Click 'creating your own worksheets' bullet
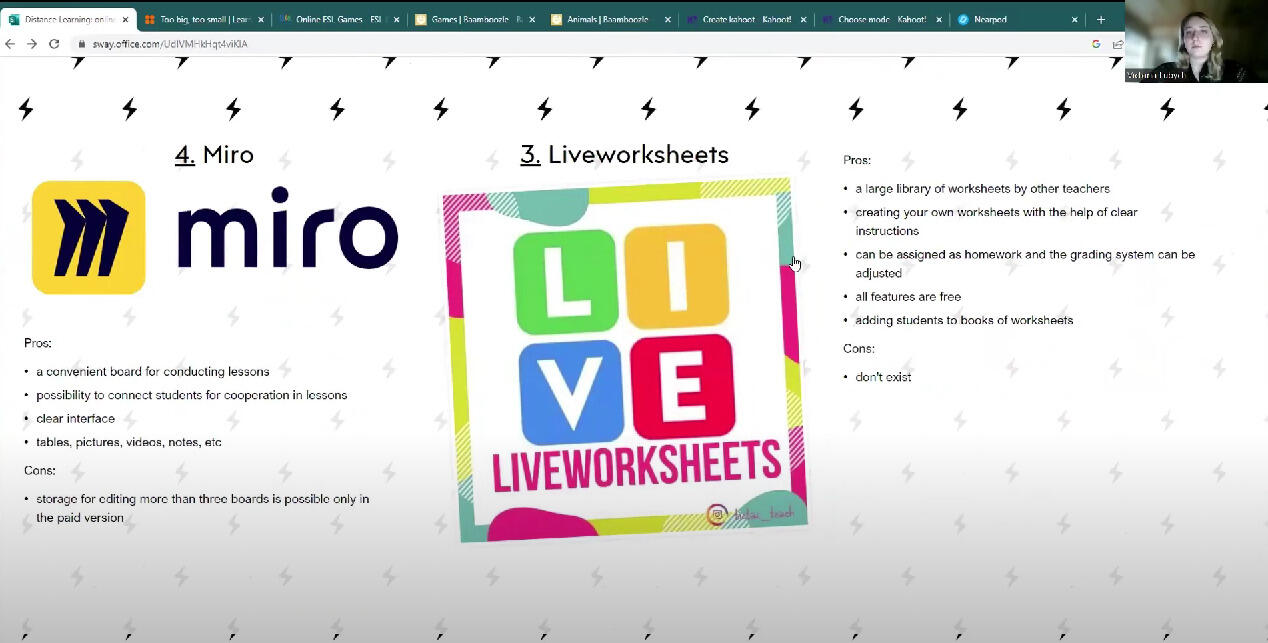Viewport: 1268px width, 643px height. 997,221
